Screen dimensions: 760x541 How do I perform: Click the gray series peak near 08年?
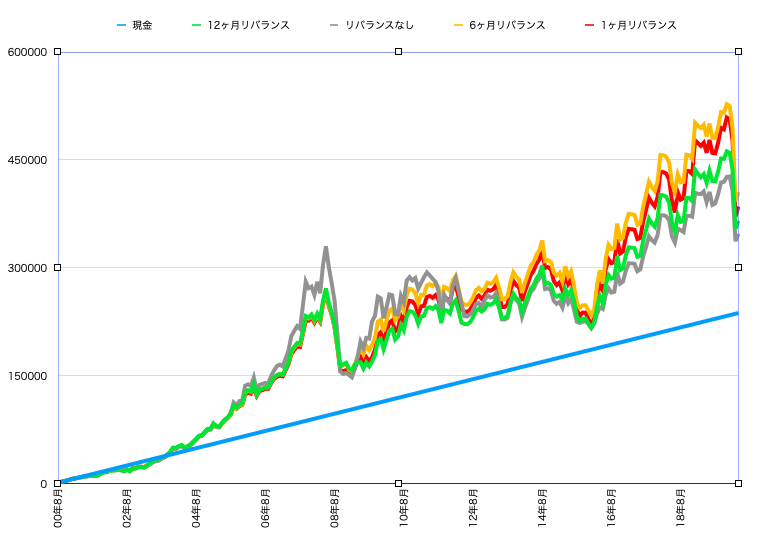click(x=326, y=248)
